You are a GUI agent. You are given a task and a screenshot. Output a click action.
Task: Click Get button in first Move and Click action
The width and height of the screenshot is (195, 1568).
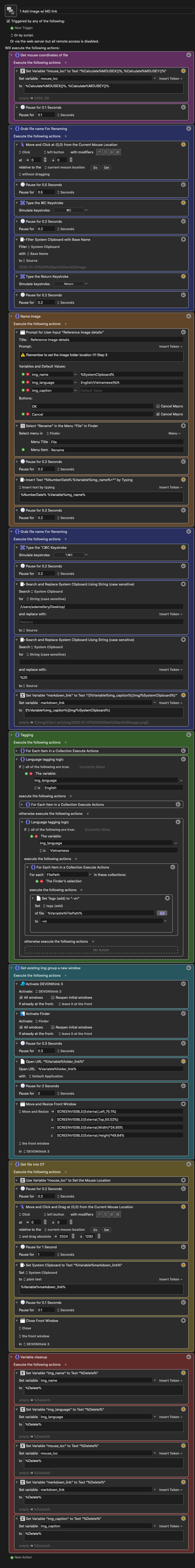pos(106,167)
